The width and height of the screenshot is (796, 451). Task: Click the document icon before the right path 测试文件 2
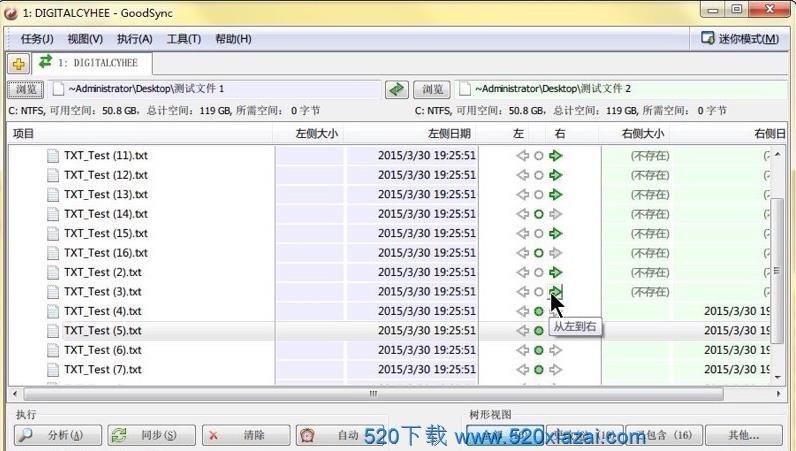[x=464, y=89]
